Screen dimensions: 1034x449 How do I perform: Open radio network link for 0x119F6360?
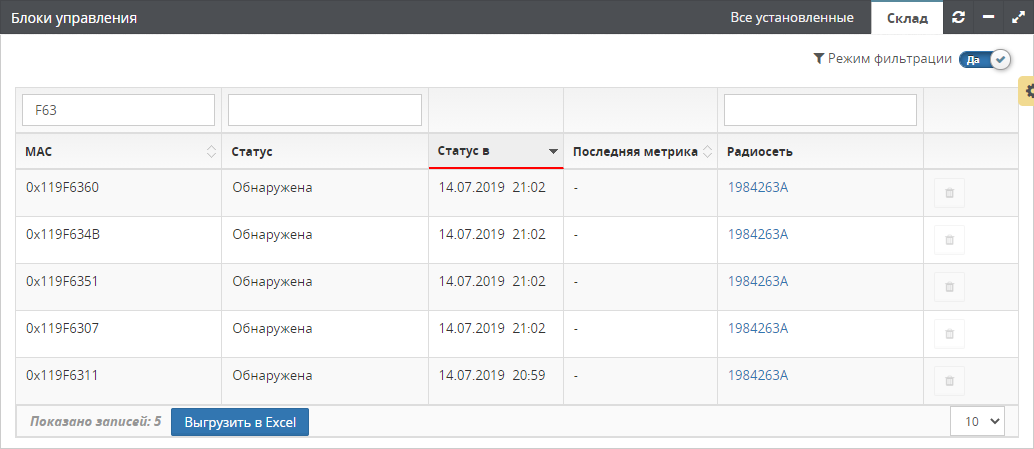pyautogui.click(x=758, y=187)
